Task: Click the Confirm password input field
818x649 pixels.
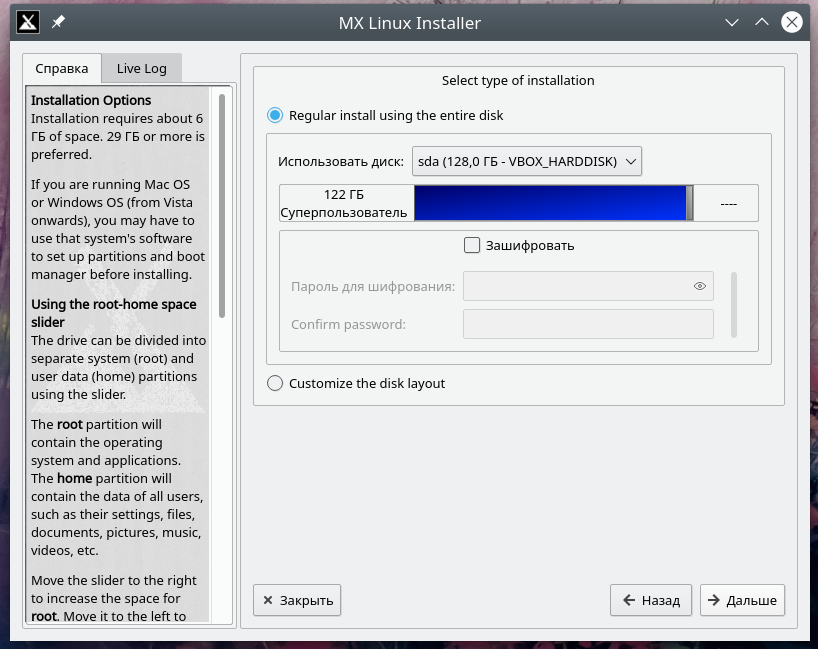Action: [588, 324]
